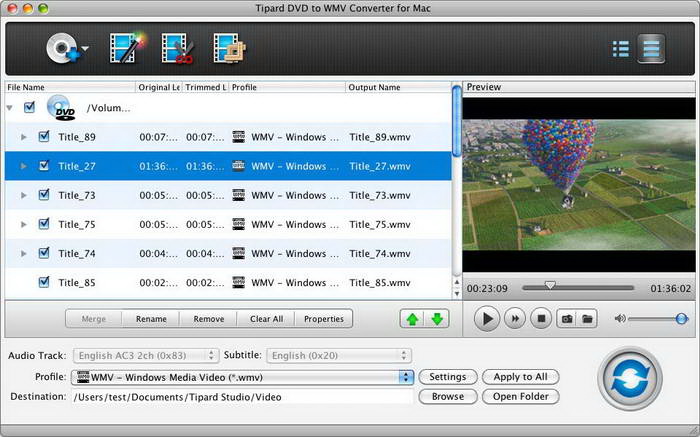Screen dimensions: 700x437
Task: Collapse the DVD volume tree node
Action: (11, 107)
